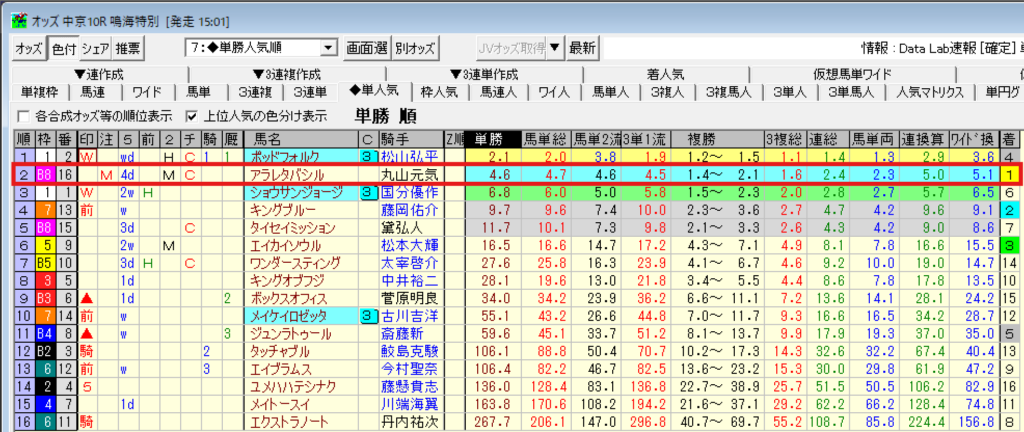Screen dimensions: 1024x432
Task: Click the orange frame 7 cell for キングブルー
Action: point(45,210)
